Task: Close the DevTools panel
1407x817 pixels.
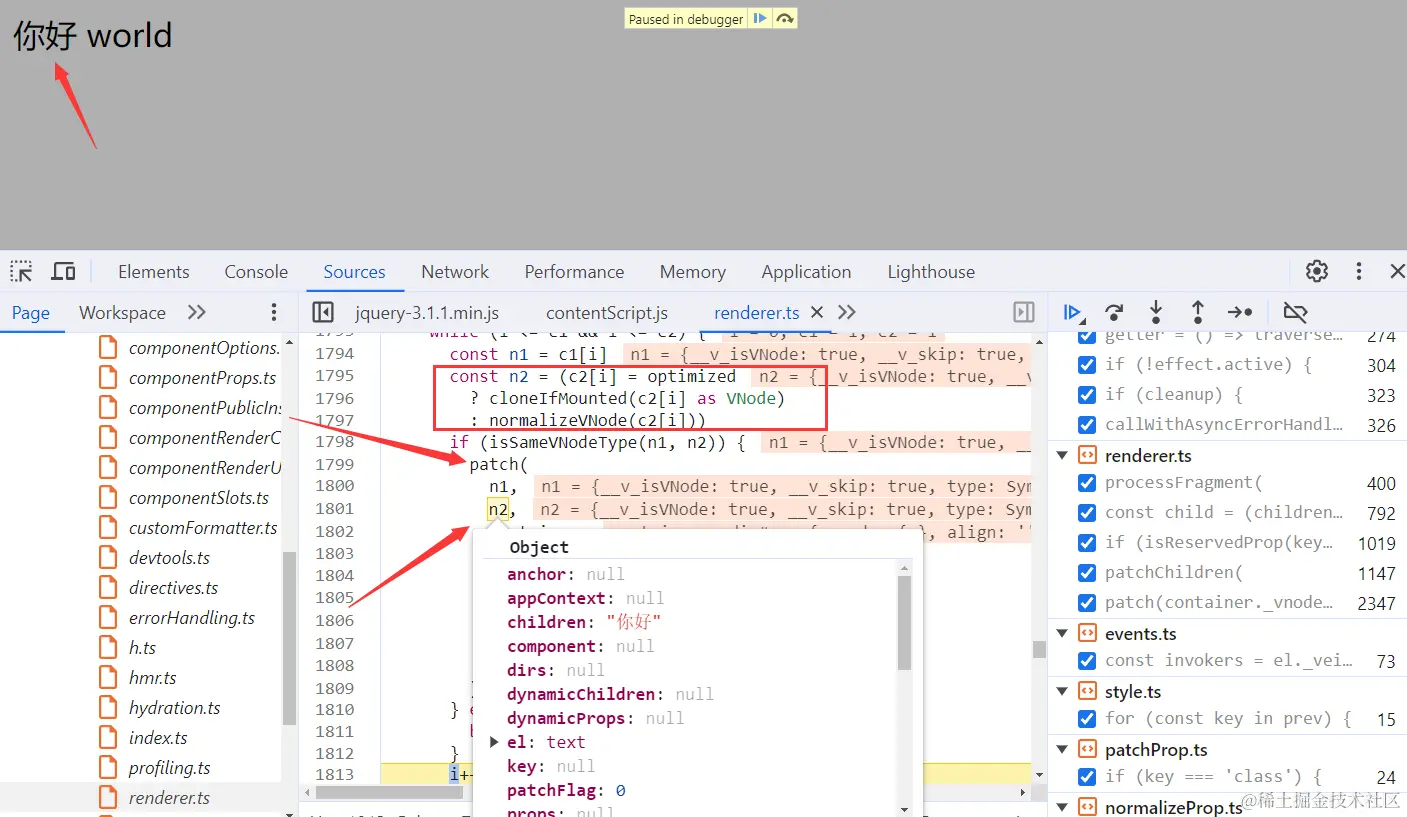Action: (1397, 271)
